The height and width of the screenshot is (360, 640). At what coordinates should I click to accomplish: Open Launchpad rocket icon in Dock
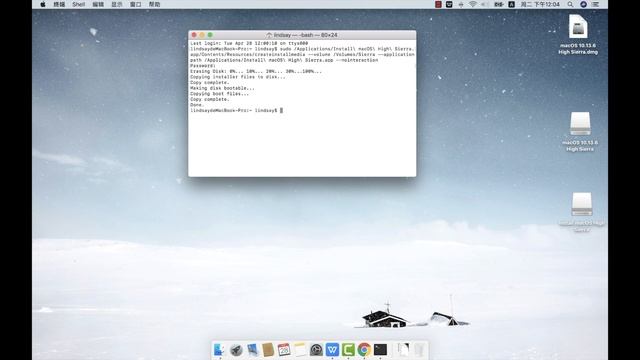236,350
